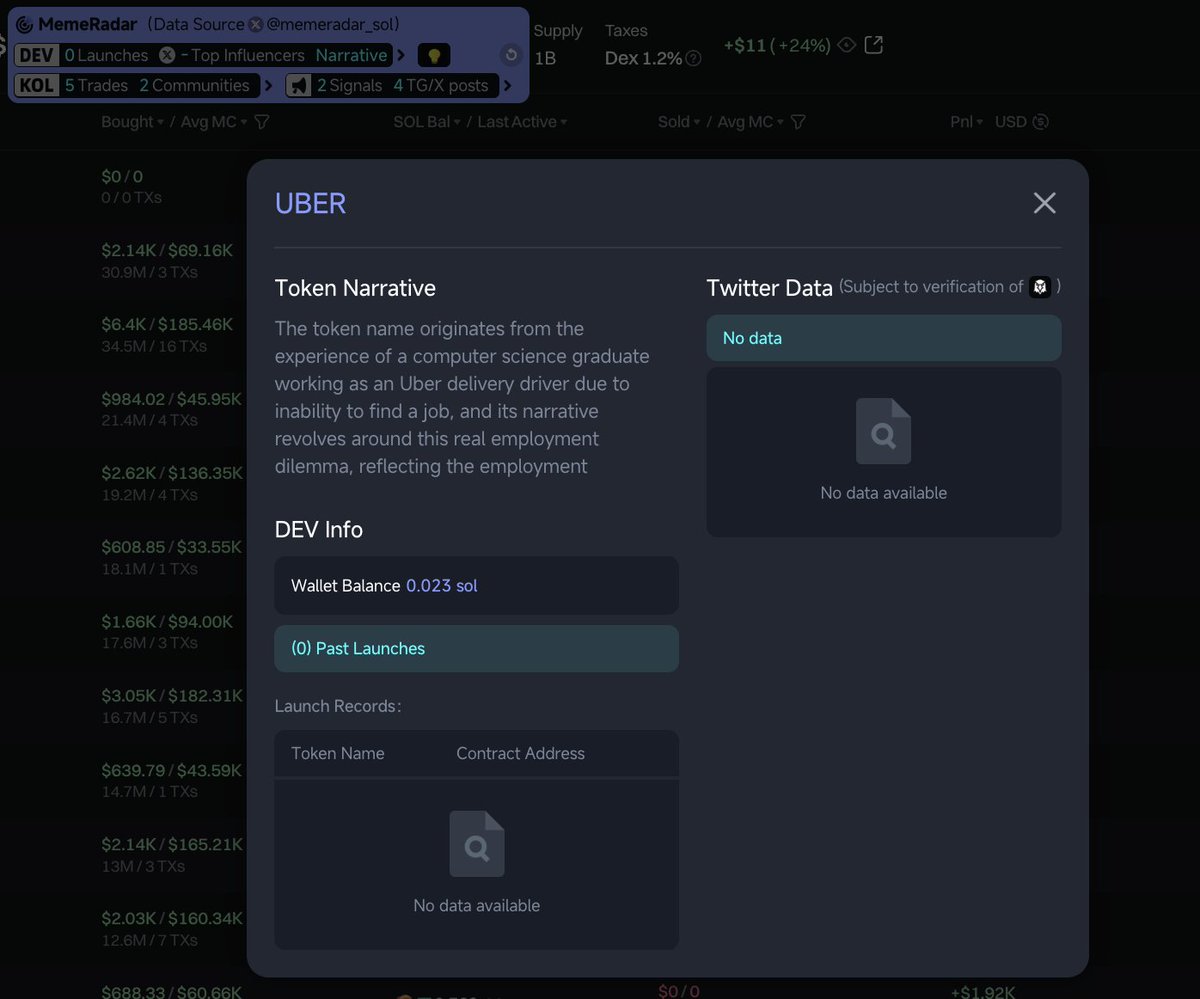This screenshot has height=999, width=1200.
Task: Click the megaphone signals icon
Action: (x=298, y=86)
